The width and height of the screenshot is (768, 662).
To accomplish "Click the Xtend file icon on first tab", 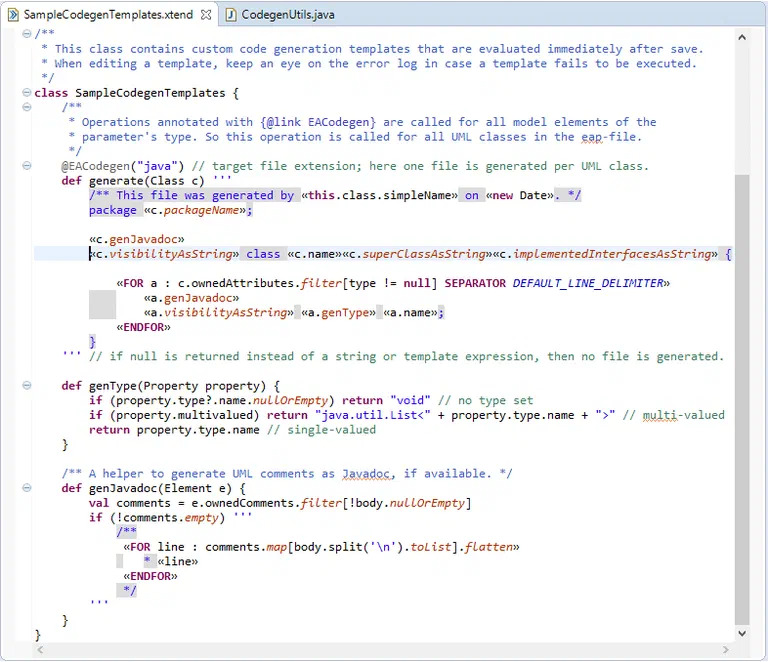I will click(13, 15).
